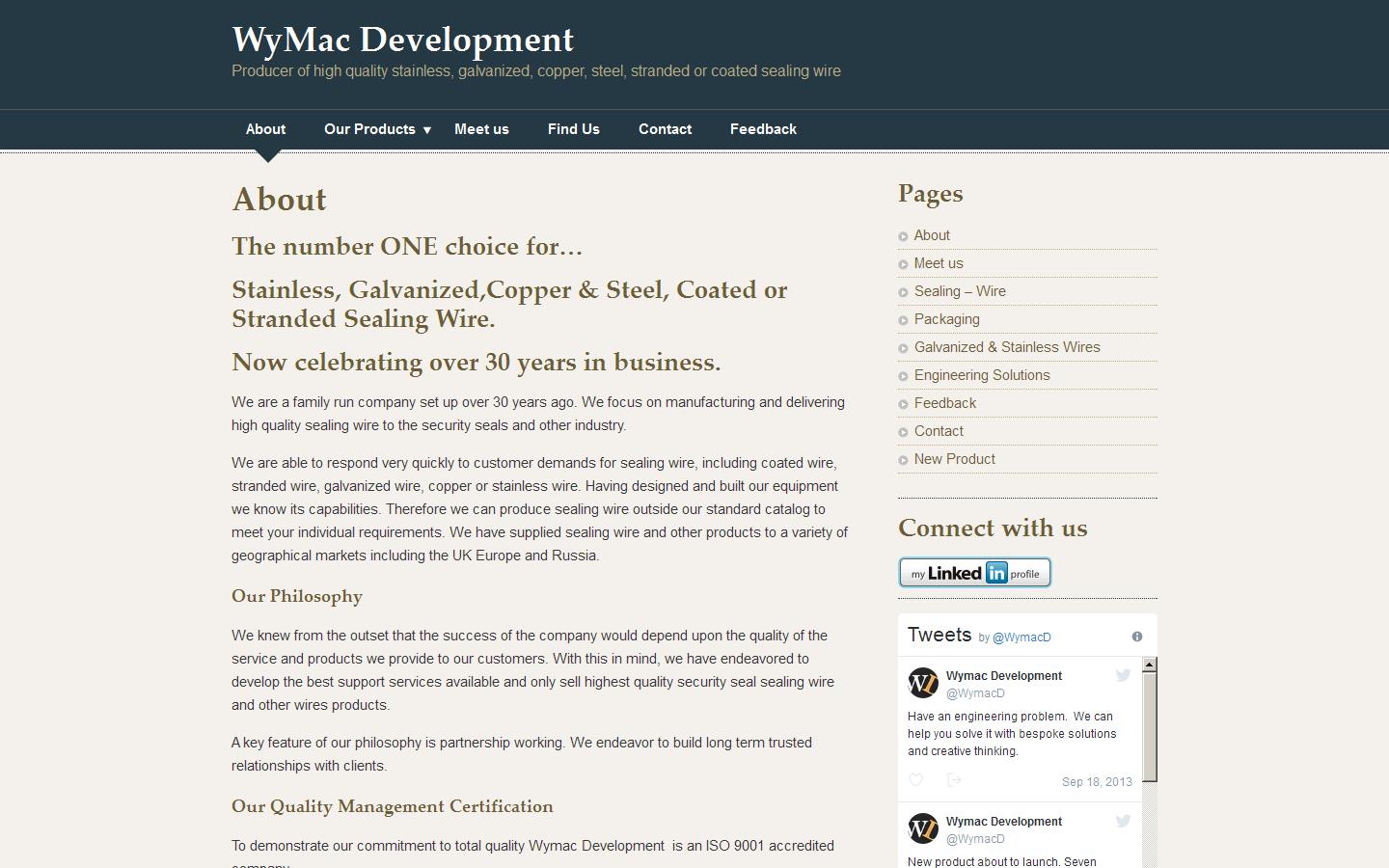
Task: Click the Twitter bird on the New Product tweet
Action: 1122,821
